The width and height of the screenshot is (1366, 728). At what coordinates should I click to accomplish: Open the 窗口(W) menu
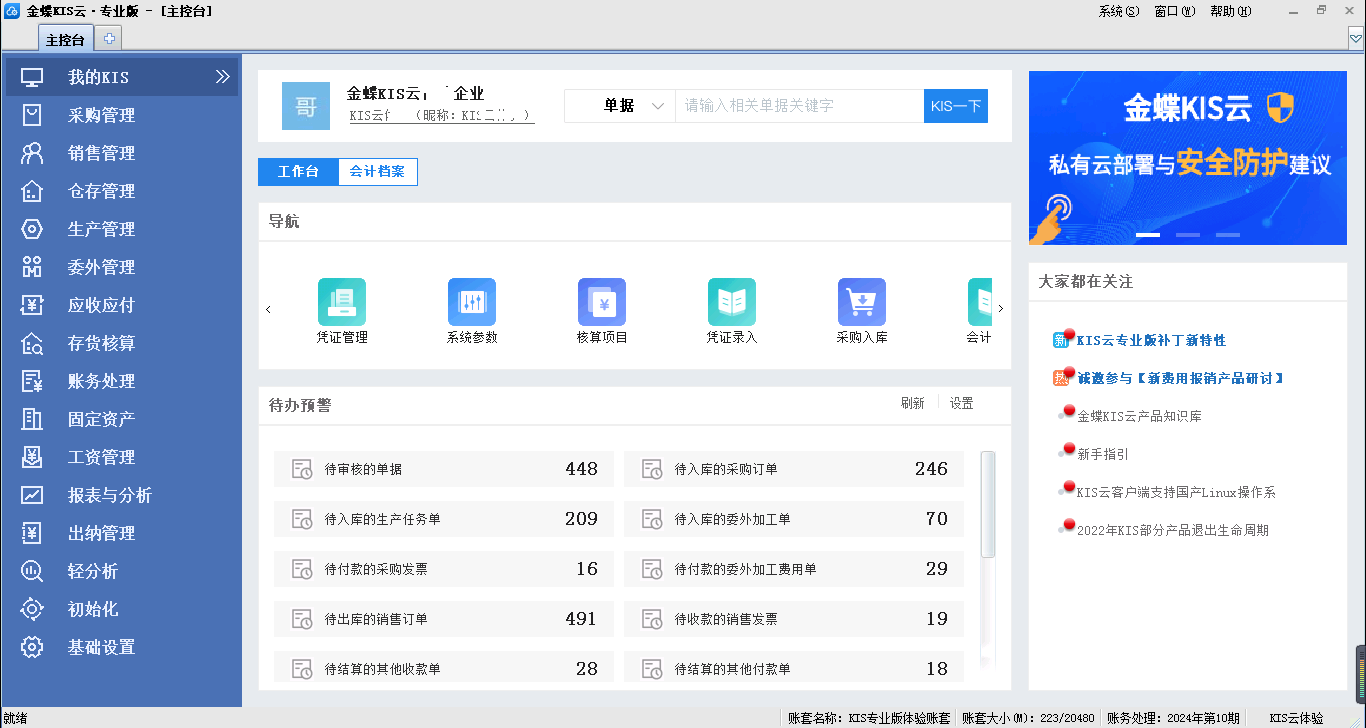[x=1174, y=12]
